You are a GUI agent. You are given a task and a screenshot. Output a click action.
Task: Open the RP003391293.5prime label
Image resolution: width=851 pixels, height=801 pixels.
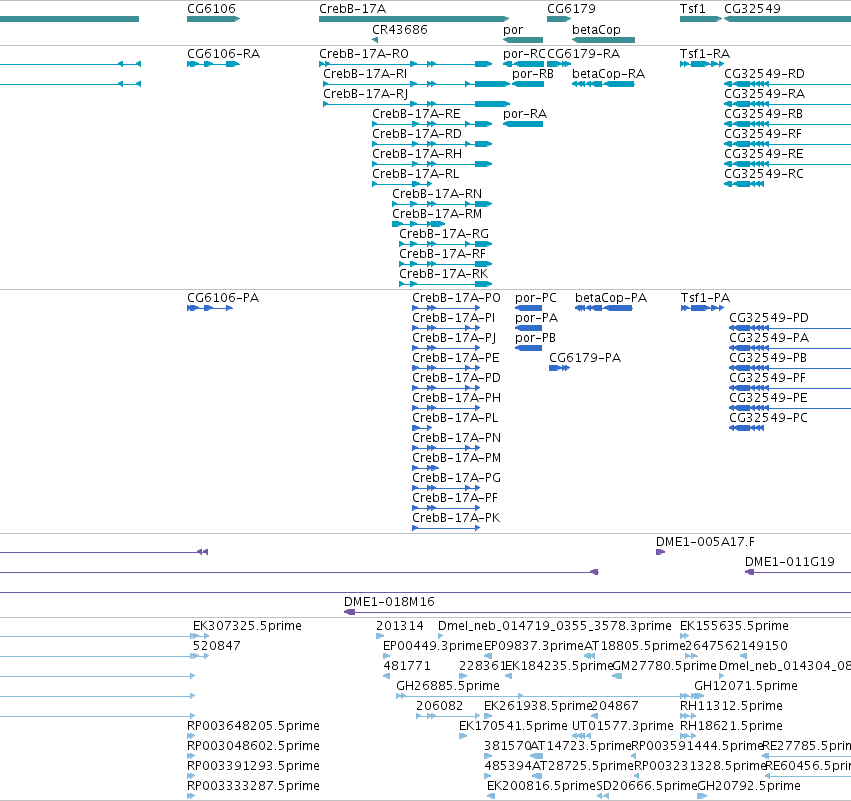253,766
